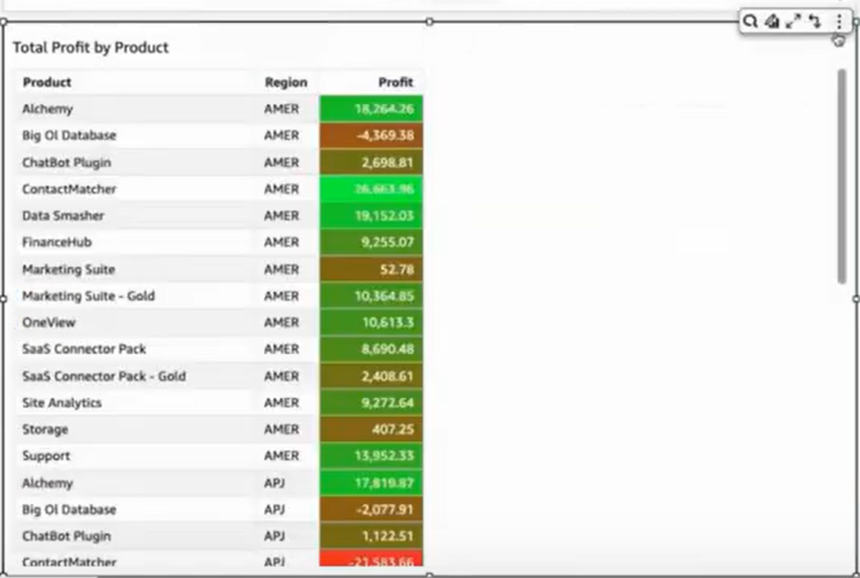Select profit cell 13,952.33
This screenshot has width=860, height=578.
pyautogui.click(x=371, y=456)
